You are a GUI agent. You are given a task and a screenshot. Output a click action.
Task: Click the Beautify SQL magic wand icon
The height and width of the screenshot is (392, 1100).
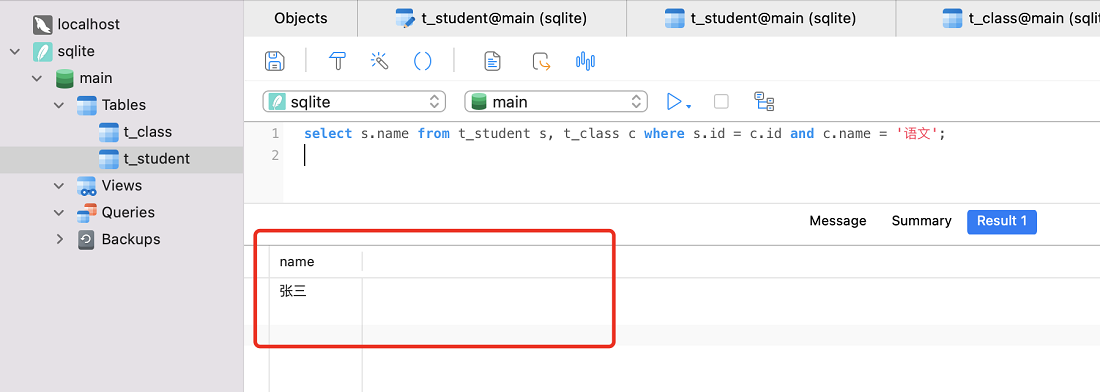point(380,60)
